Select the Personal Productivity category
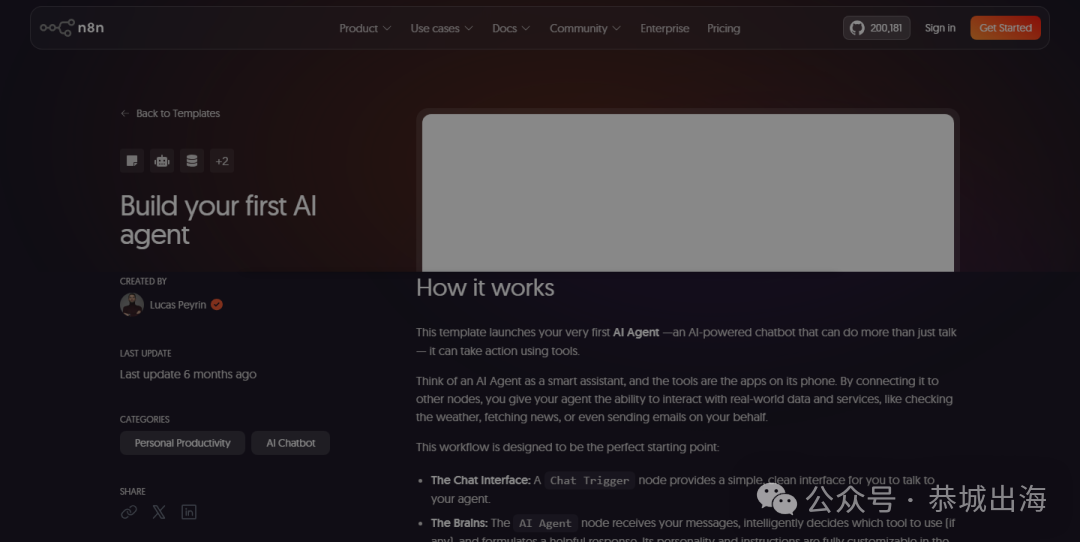The height and width of the screenshot is (542, 1080). point(183,443)
